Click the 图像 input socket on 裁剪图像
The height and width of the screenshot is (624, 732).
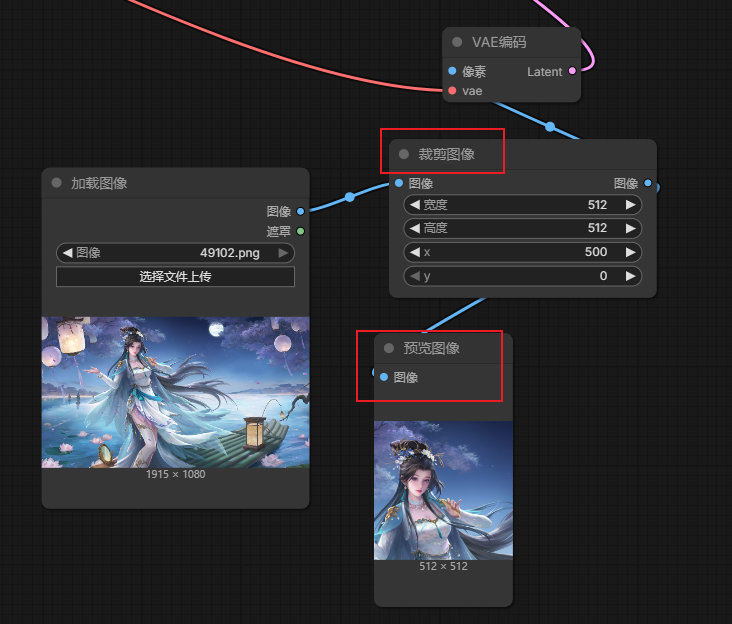pyautogui.click(x=399, y=183)
